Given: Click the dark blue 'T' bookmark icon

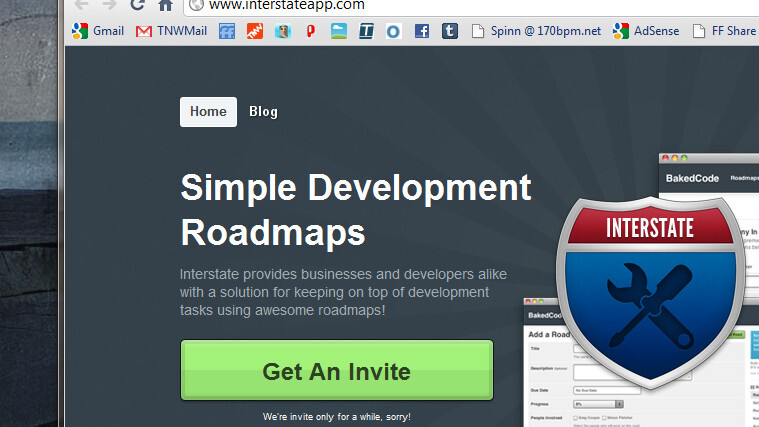Looking at the screenshot, I should [x=366, y=31].
